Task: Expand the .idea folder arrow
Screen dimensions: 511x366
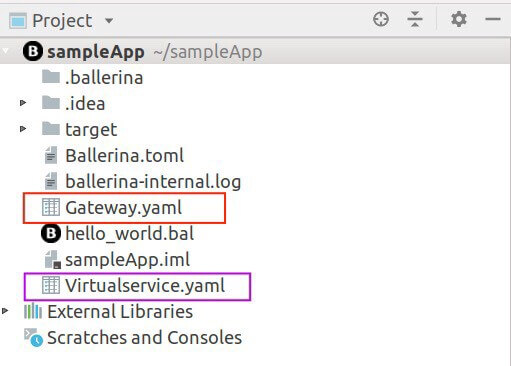Action: tap(23, 103)
